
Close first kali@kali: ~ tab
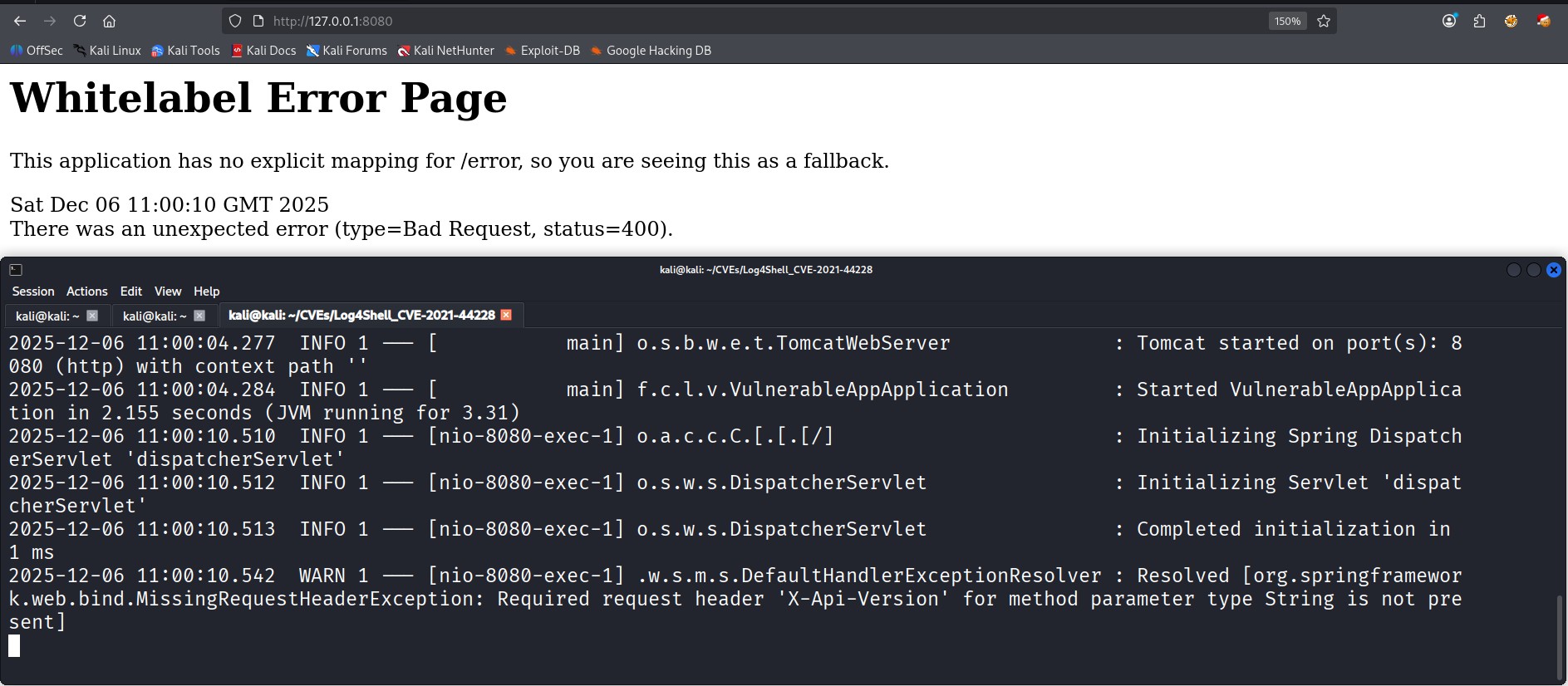pos(92,316)
